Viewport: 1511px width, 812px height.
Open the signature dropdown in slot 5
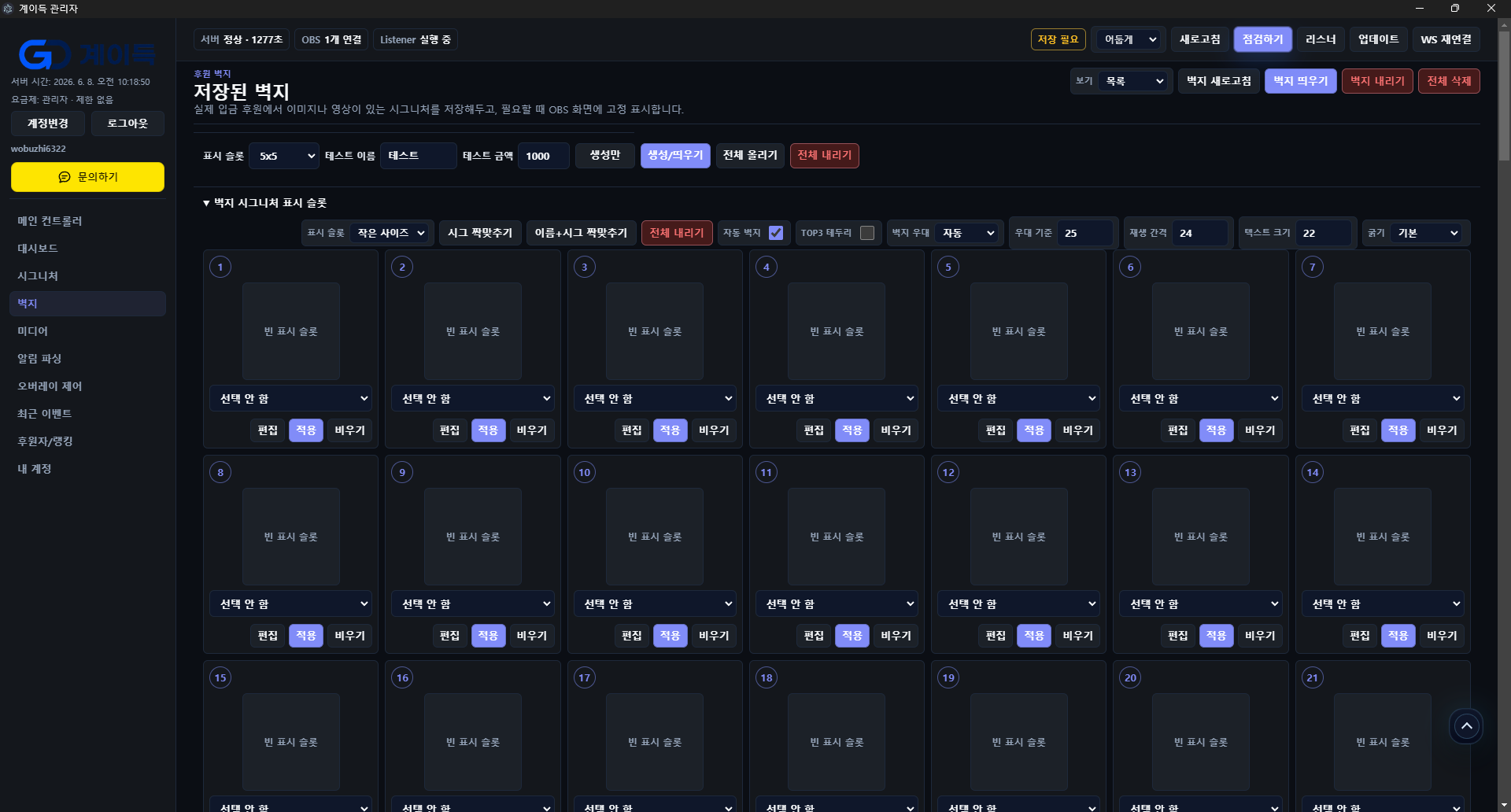pyautogui.click(x=1019, y=399)
